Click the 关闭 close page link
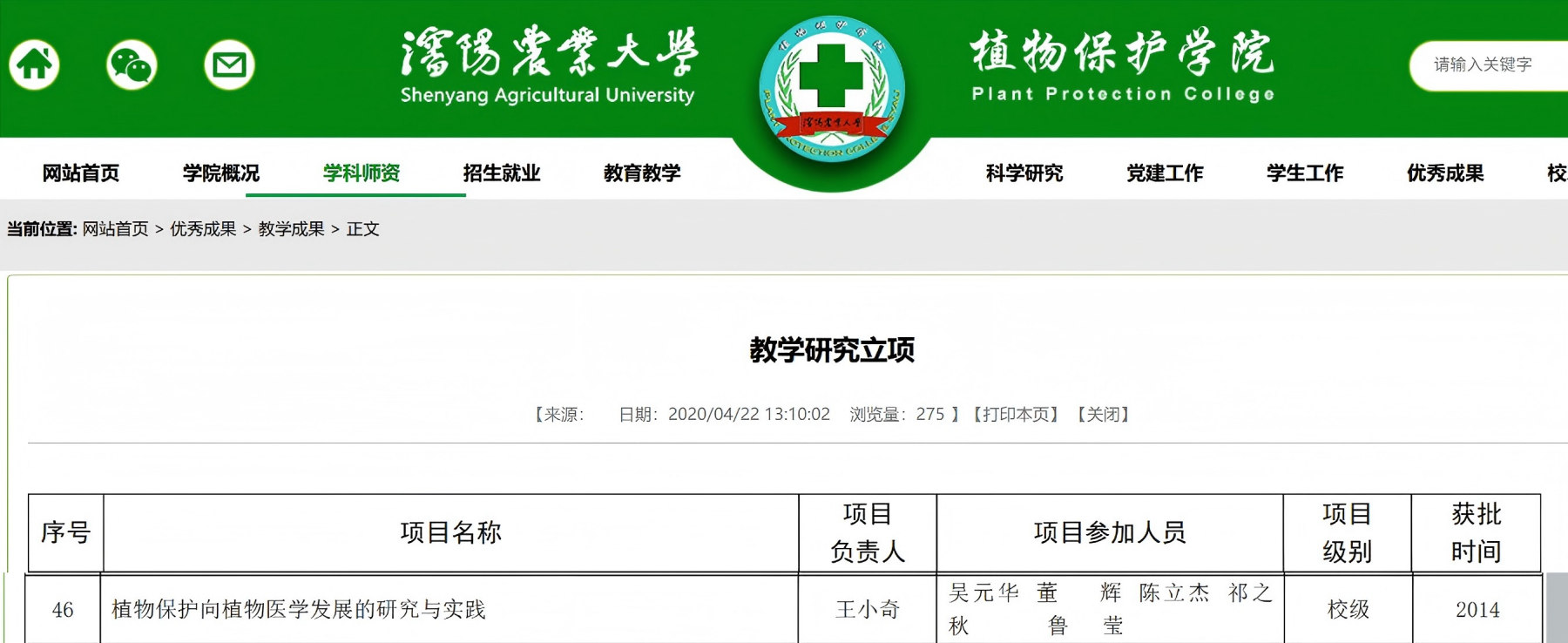1568x643 pixels. click(x=1103, y=415)
